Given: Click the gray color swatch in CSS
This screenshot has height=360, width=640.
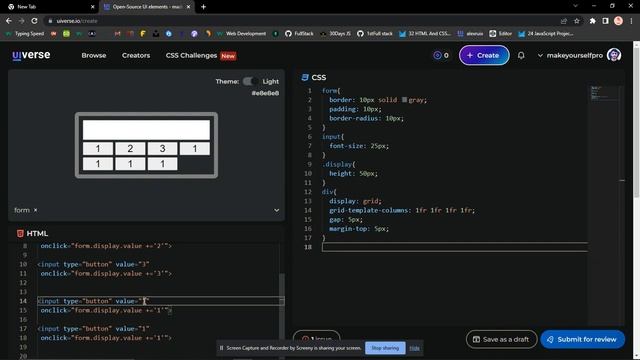Looking at the screenshot, I should 404,100.
